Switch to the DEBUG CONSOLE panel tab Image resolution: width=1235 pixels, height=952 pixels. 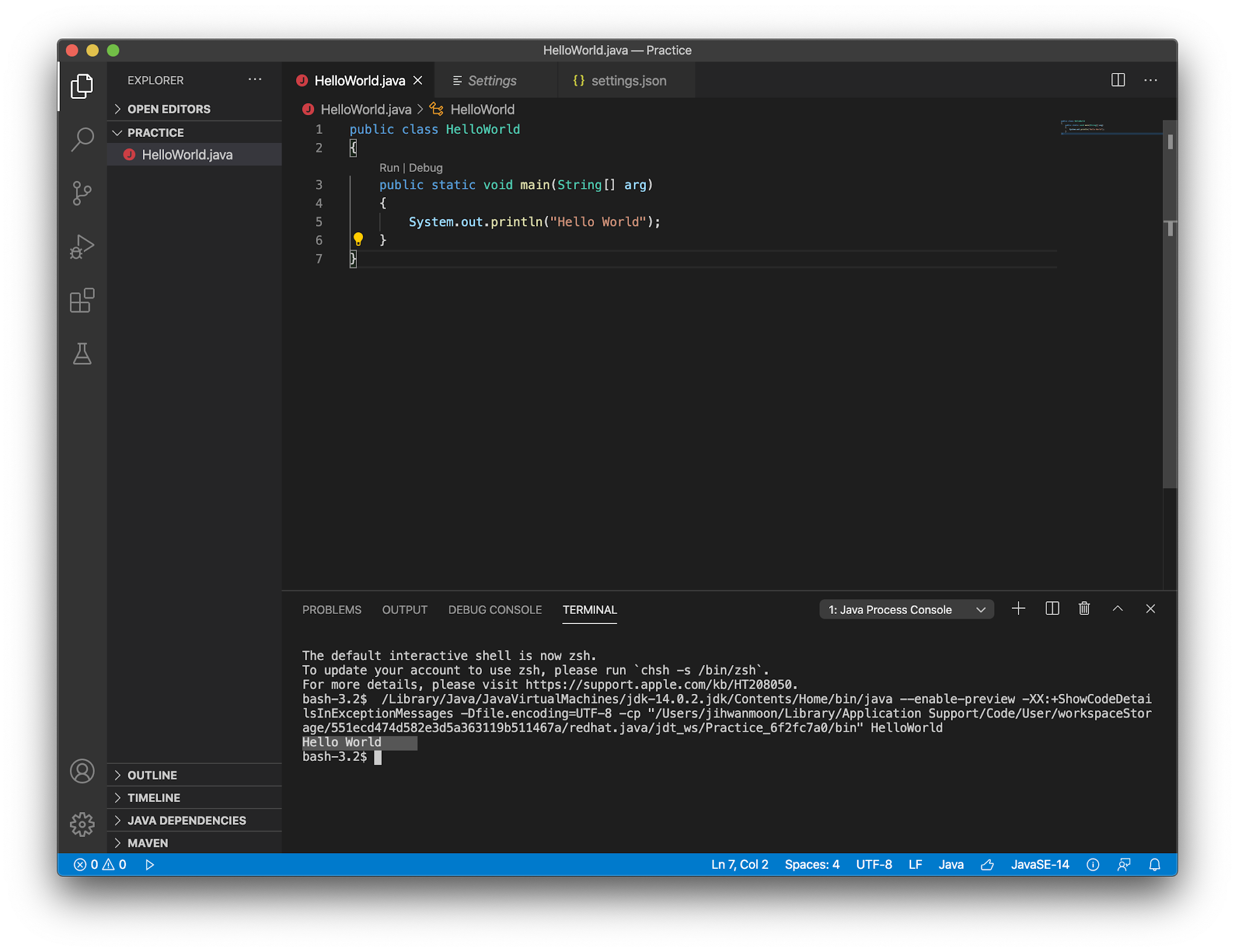[x=494, y=610]
